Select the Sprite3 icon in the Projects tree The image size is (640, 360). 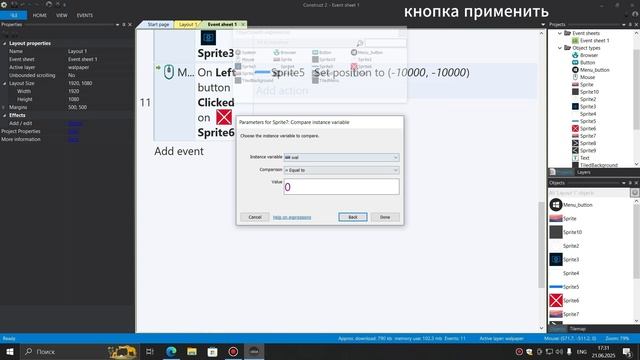pyautogui.click(x=575, y=107)
